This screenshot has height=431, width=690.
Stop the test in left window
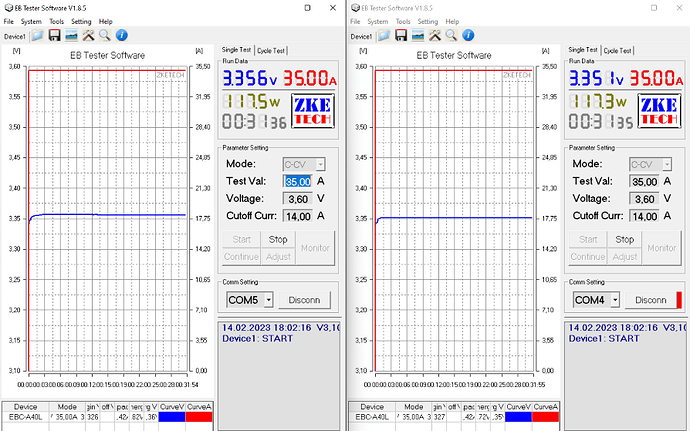(x=278, y=239)
